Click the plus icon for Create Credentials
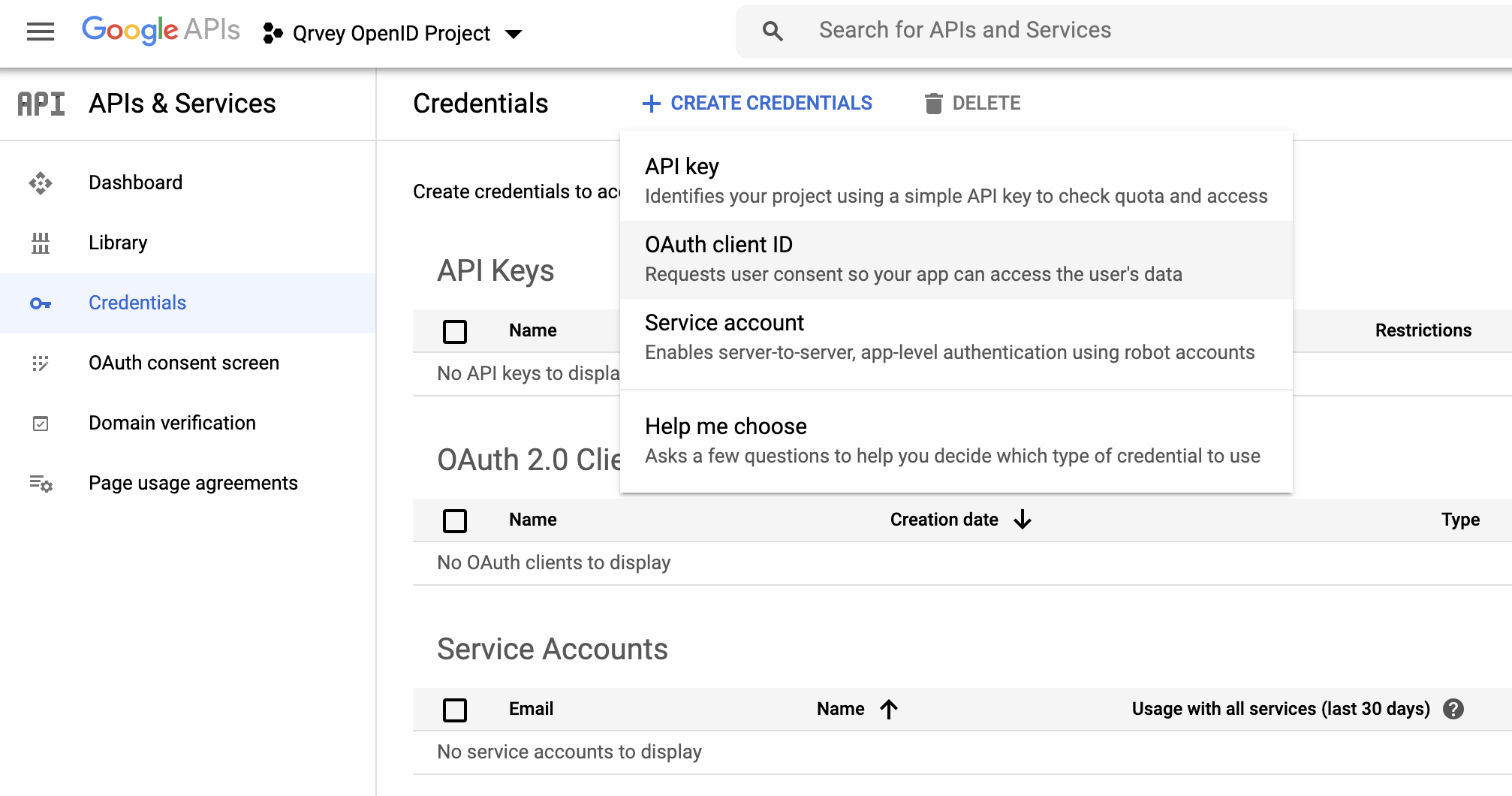1512x796 pixels. tap(652, 104)
